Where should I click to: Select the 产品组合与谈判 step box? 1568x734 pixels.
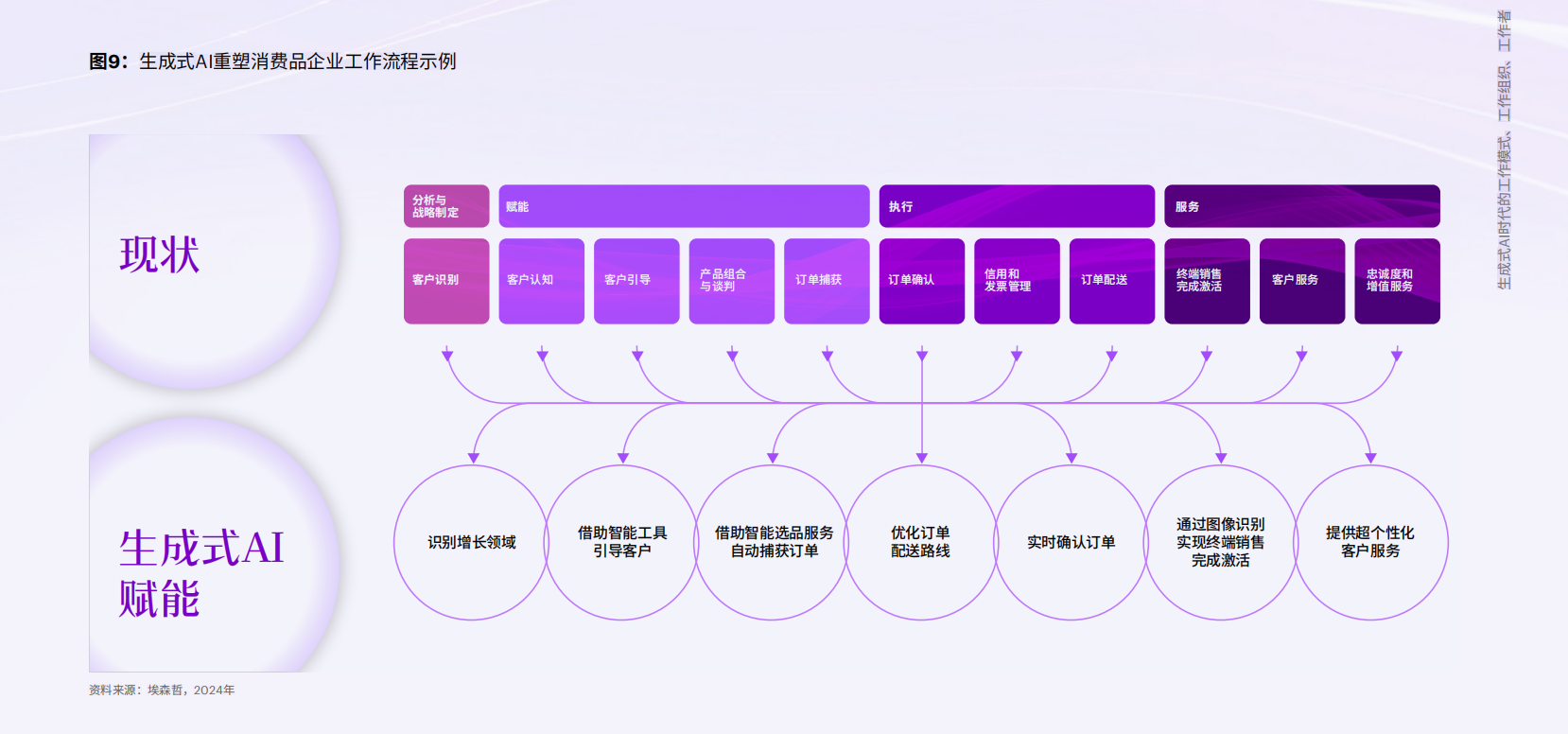(732, 281)
